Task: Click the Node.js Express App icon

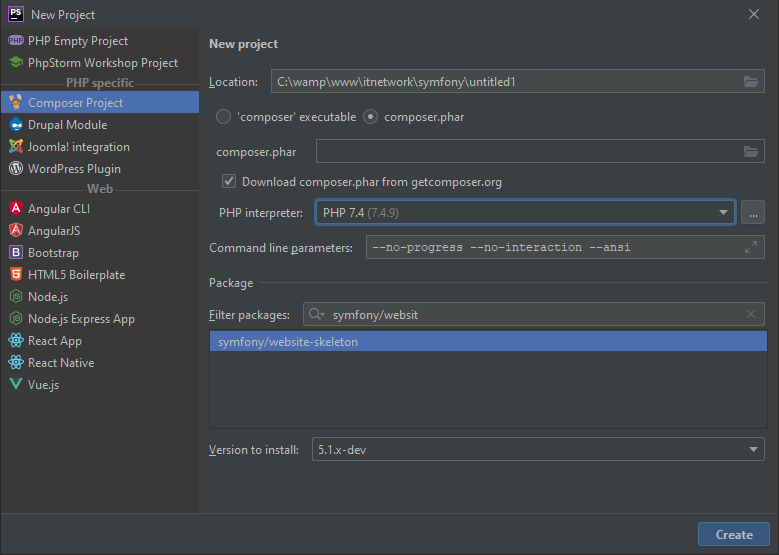Action: [x=16, y=318]
